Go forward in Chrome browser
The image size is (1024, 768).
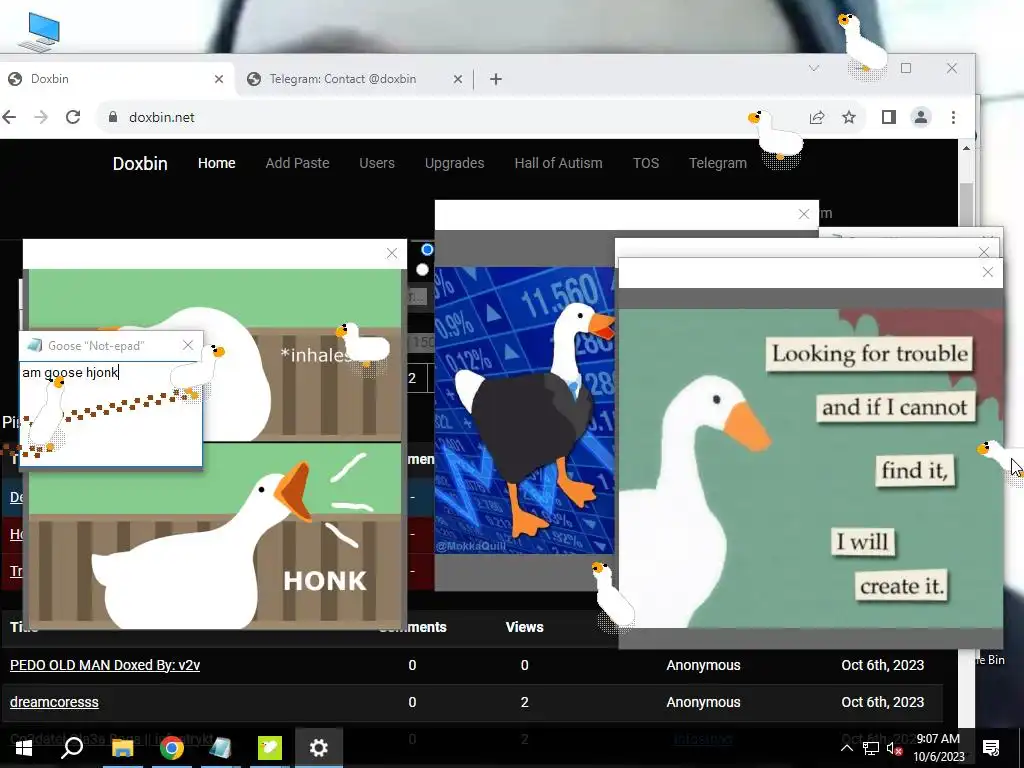click(x=41, y=117)
